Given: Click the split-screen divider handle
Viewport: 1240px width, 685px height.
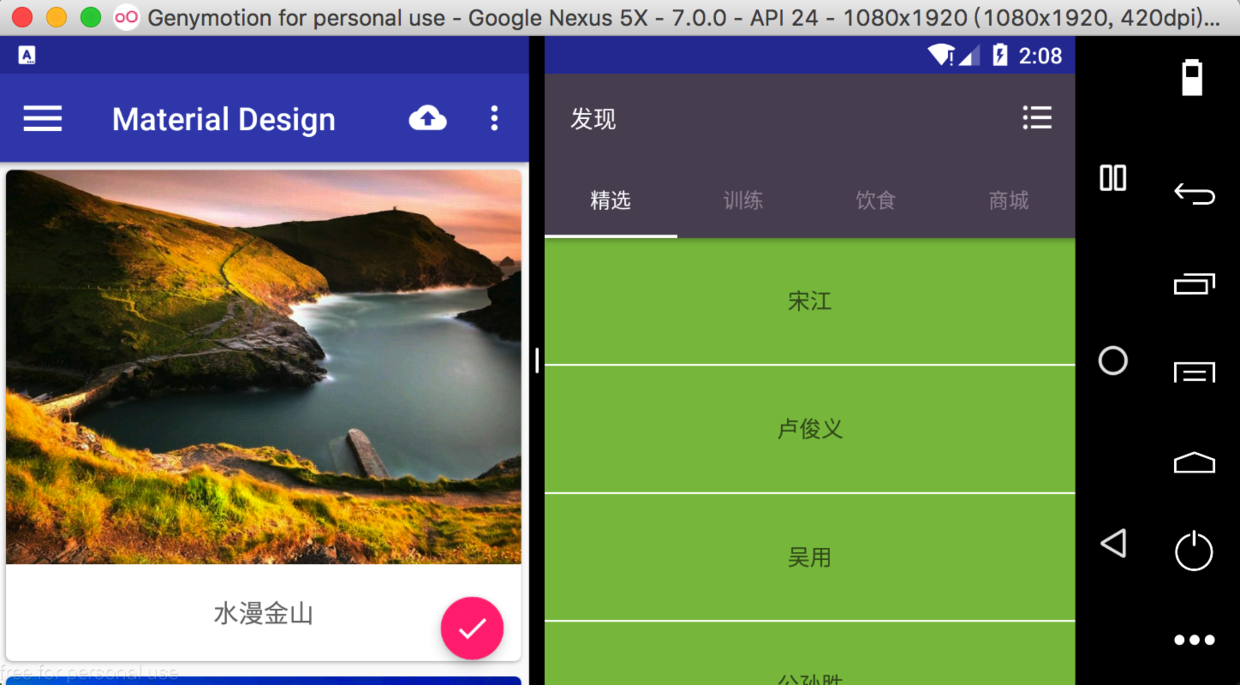Looking at the screenshot, I should [537, 360].
